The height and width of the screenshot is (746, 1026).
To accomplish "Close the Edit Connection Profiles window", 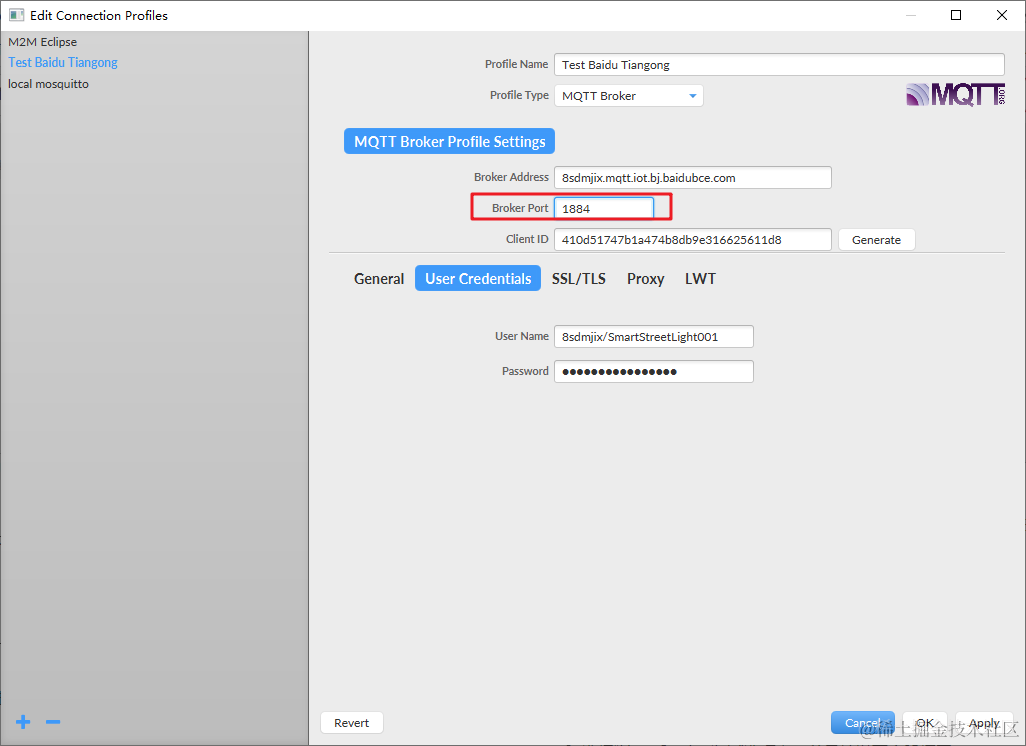I will (1002, 15).
